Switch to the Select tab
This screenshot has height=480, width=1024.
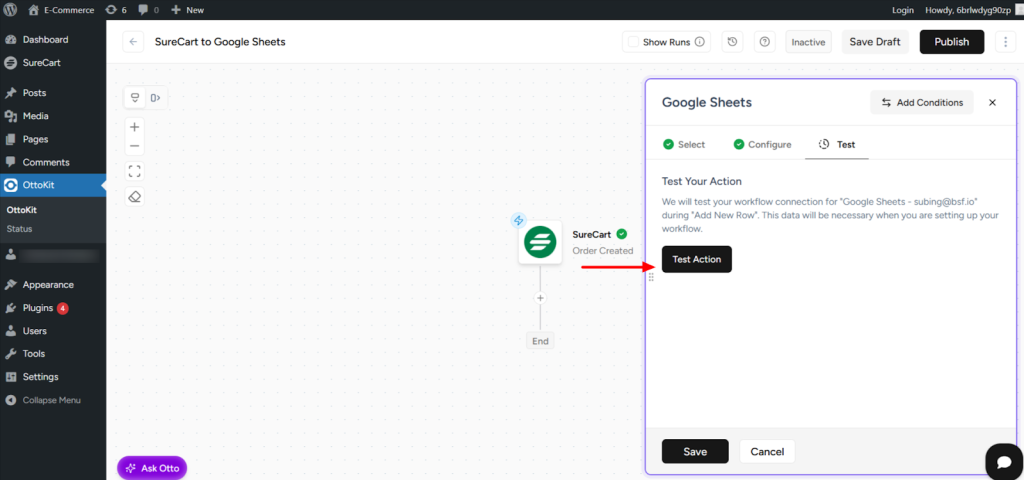coord(683,144)
